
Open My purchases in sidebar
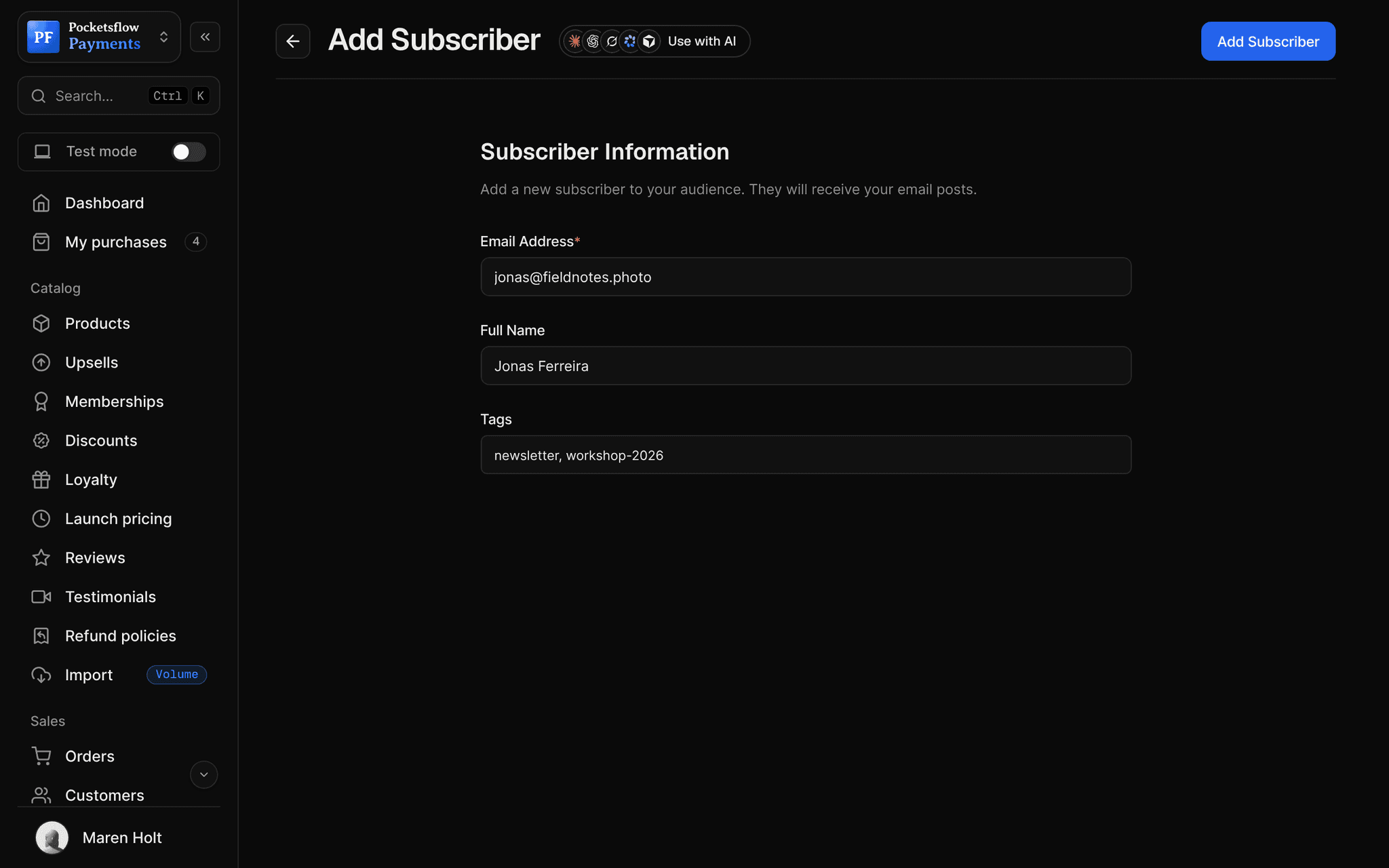point(119,242)
